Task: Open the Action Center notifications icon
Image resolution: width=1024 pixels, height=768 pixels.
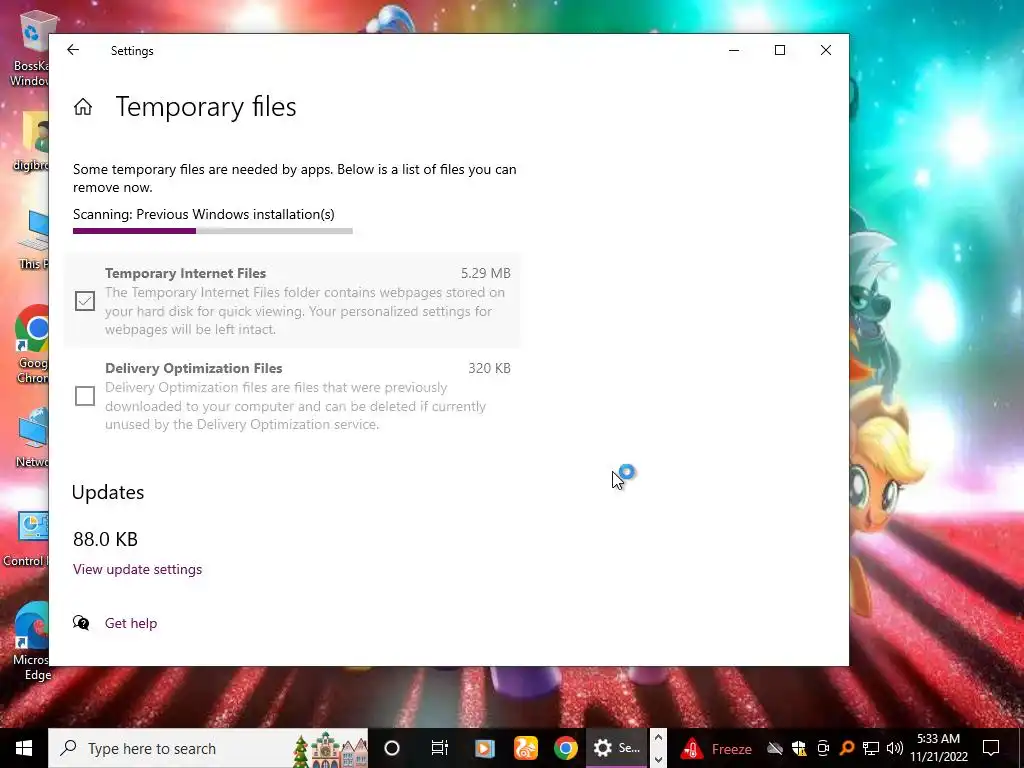Action: pyautogui.click(x=991, y=748)
